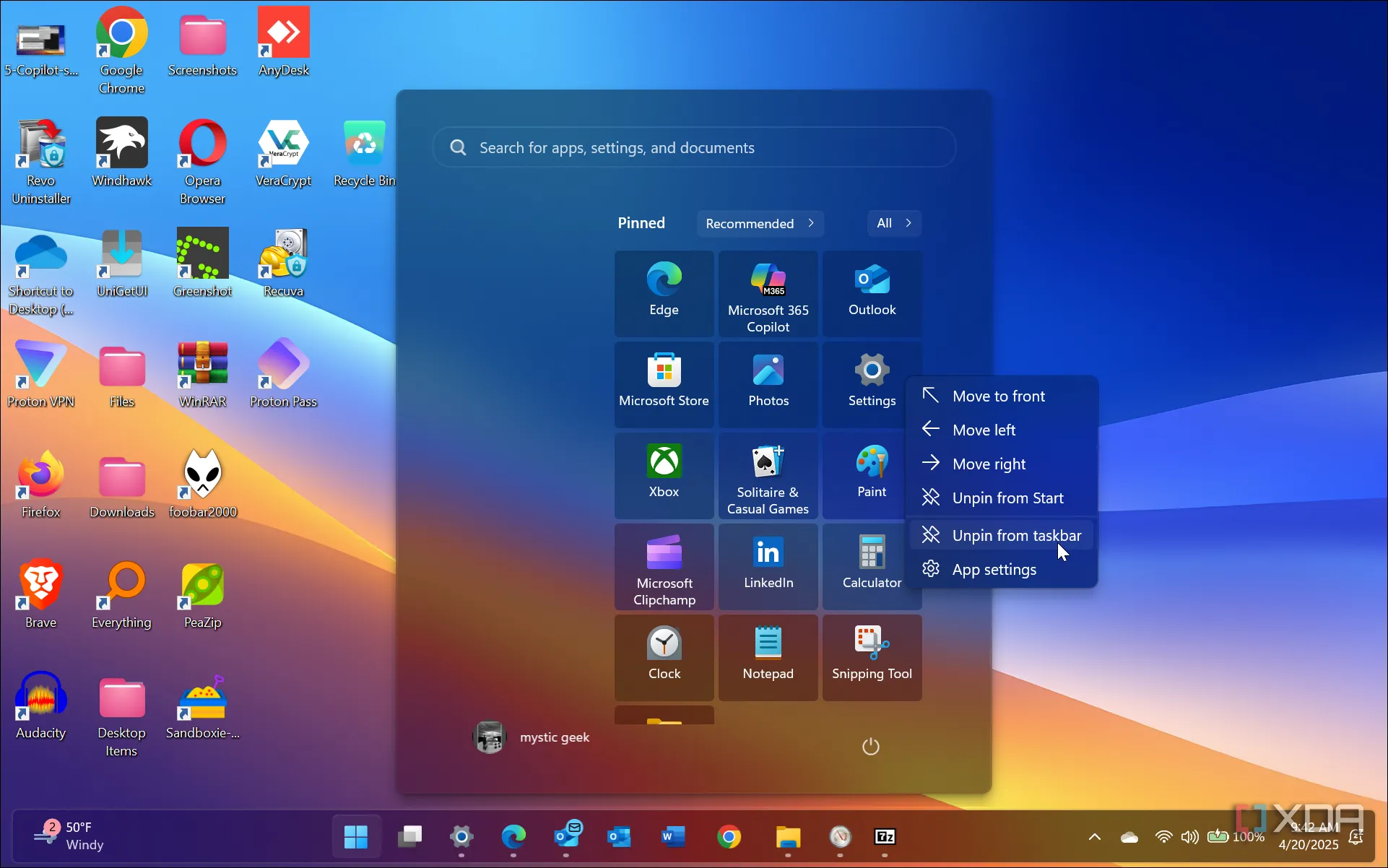1388x868 pixels.
Task: Open Word from the taskbar
Action: coord(673,836)
